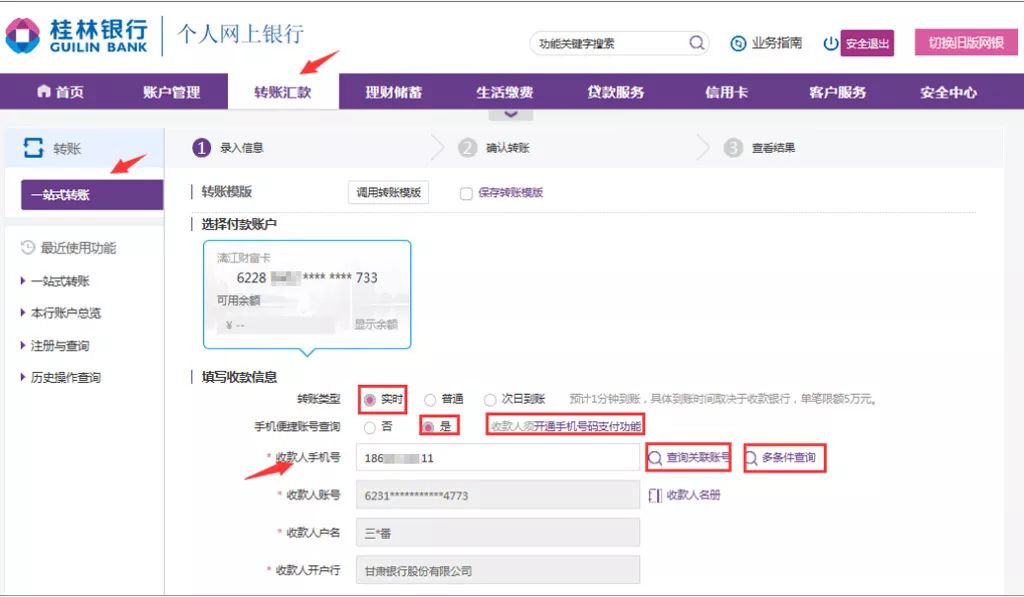Click 切换旧版网银 button
The width and height of the screenshot is (1024, 597).
tap(965, 43)
